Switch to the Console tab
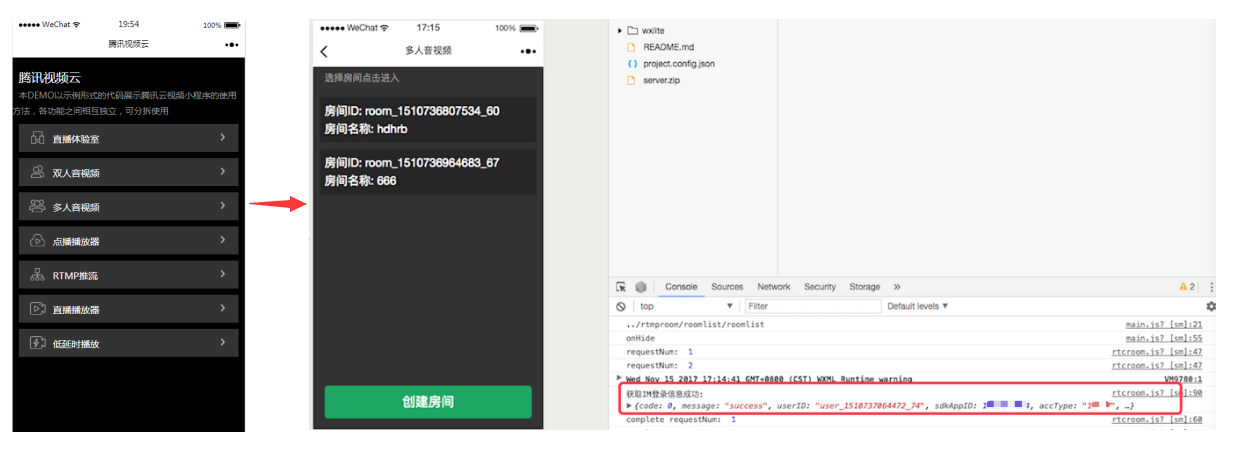 681,287
